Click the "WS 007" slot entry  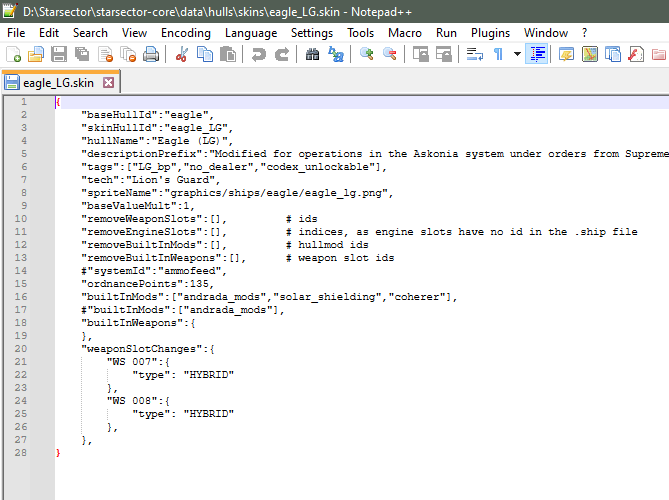pos(138,362)
